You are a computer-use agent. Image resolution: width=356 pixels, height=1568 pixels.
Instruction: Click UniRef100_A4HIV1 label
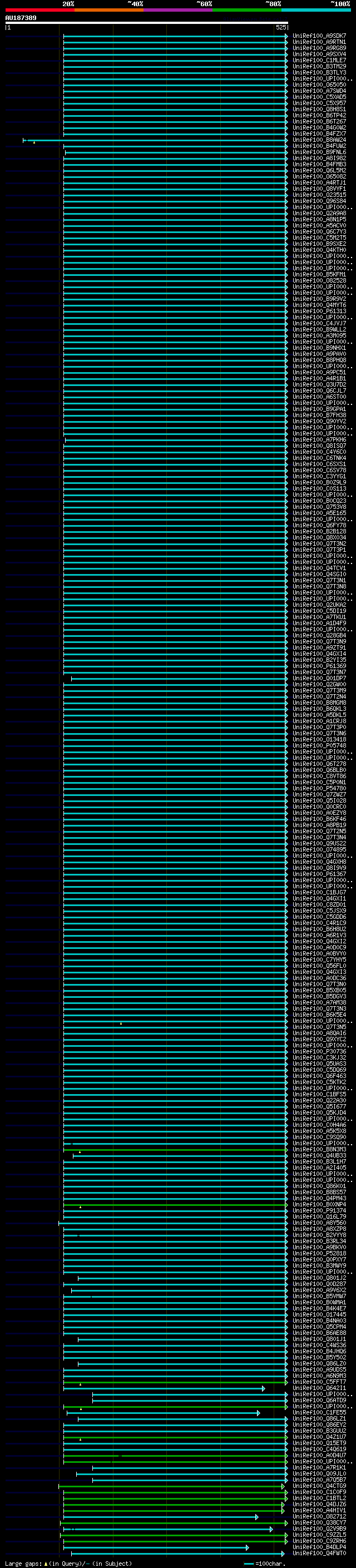319,1510
